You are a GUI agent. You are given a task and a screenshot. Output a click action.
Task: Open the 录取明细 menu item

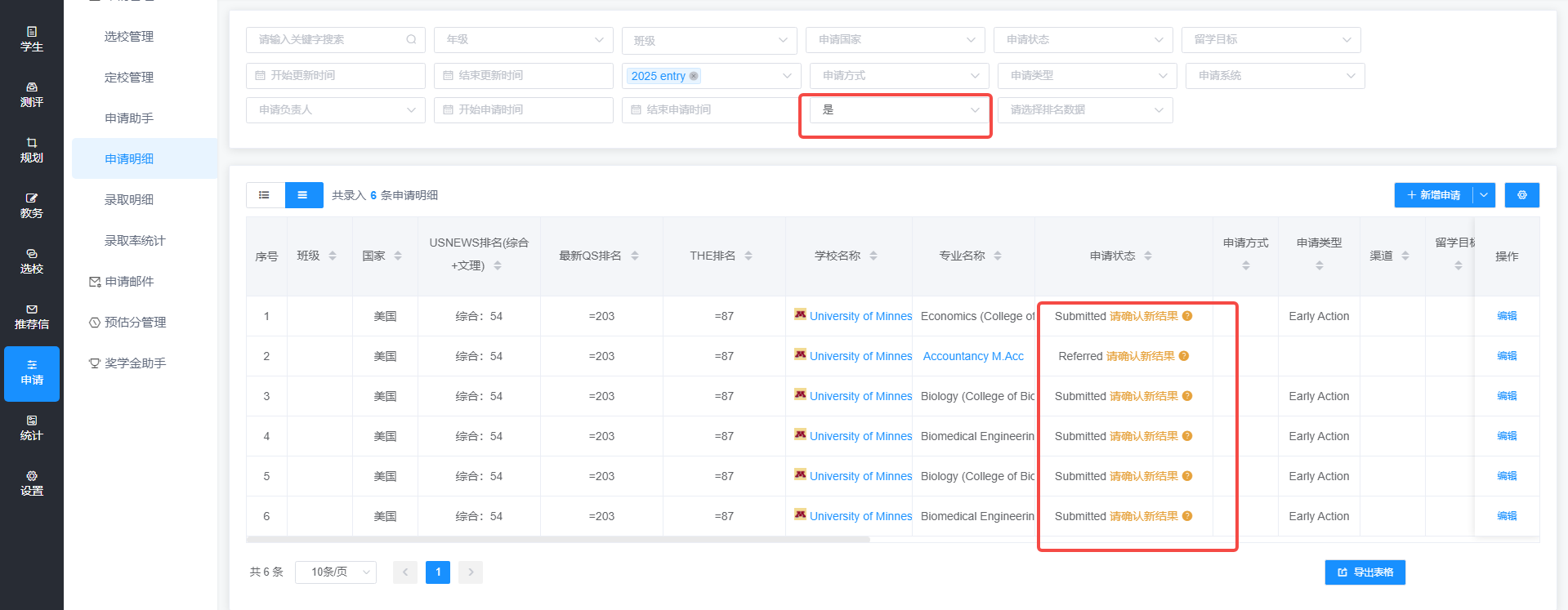(129, 200)
